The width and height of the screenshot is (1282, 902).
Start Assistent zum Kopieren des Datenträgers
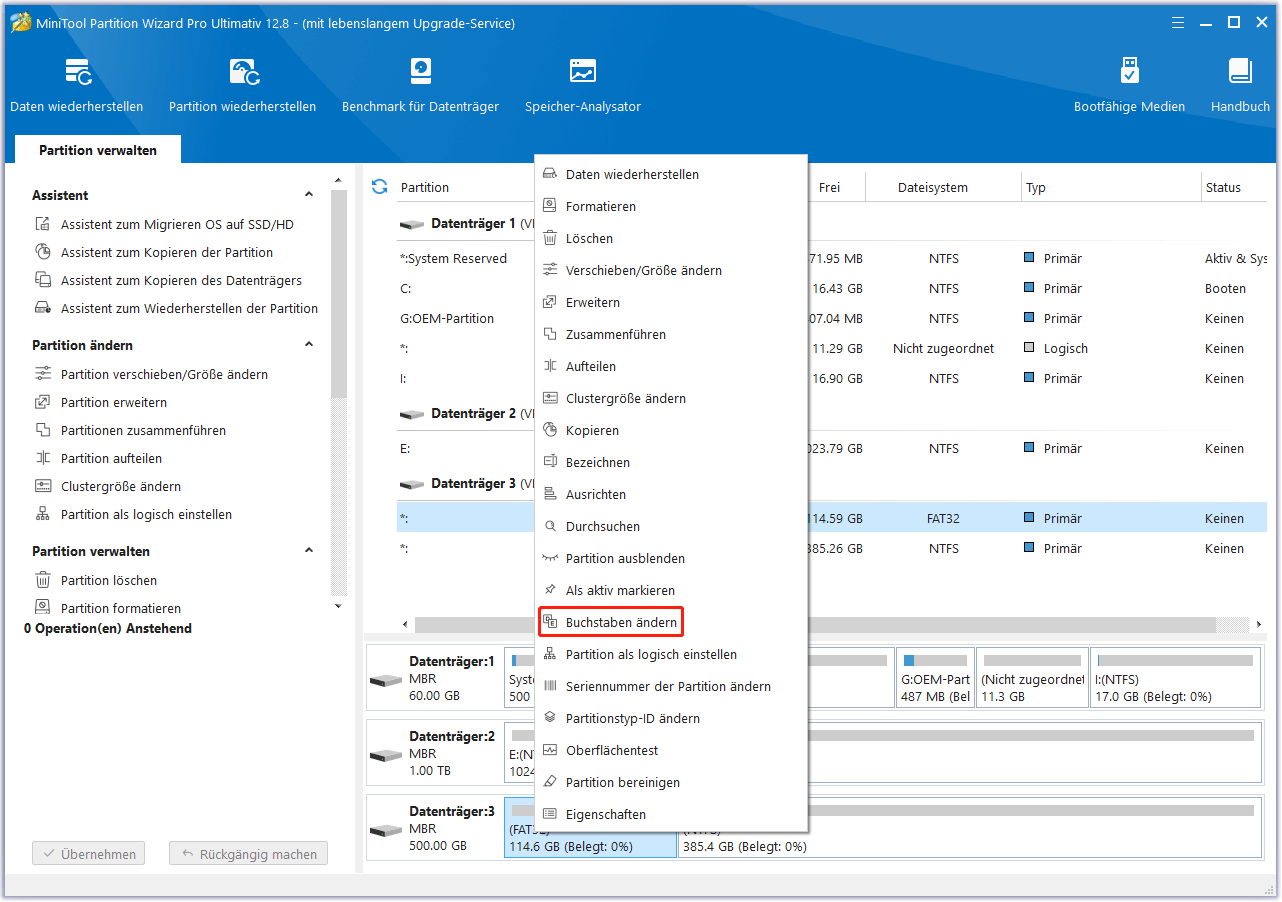pyautogui.click(x=181, y=281)
